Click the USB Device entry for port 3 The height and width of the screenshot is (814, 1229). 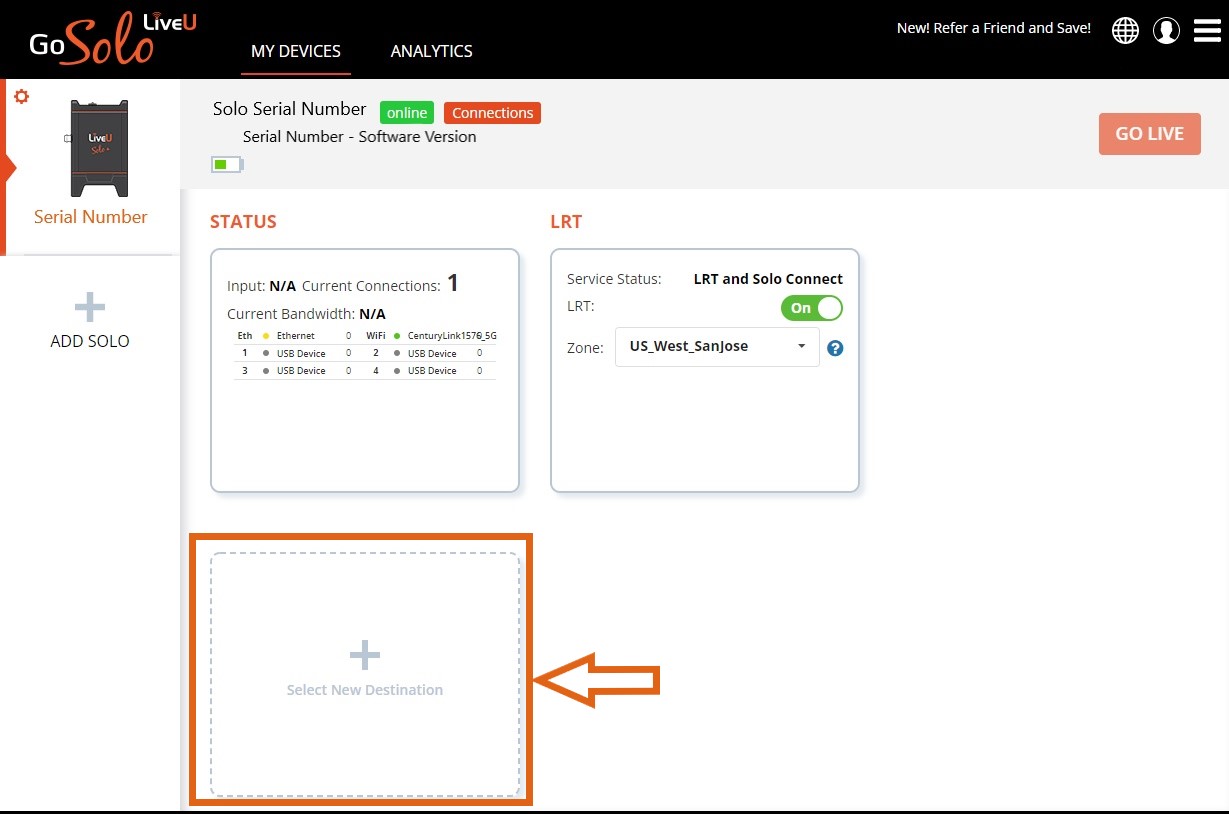[x=301, y=371]
